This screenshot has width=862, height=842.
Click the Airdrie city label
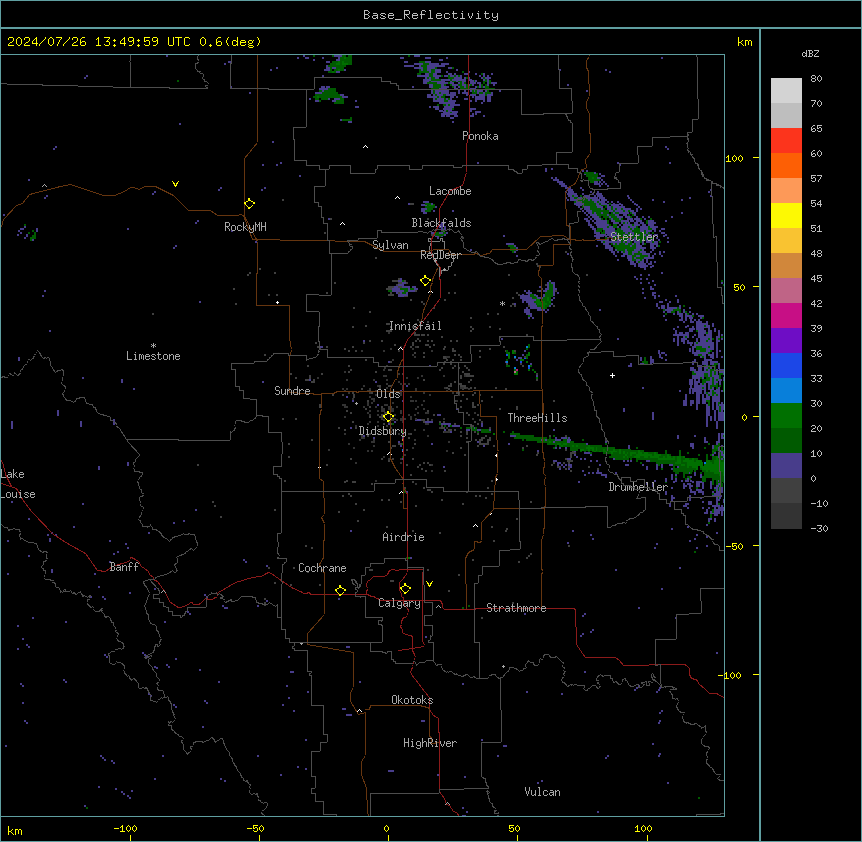coord(403,537)
